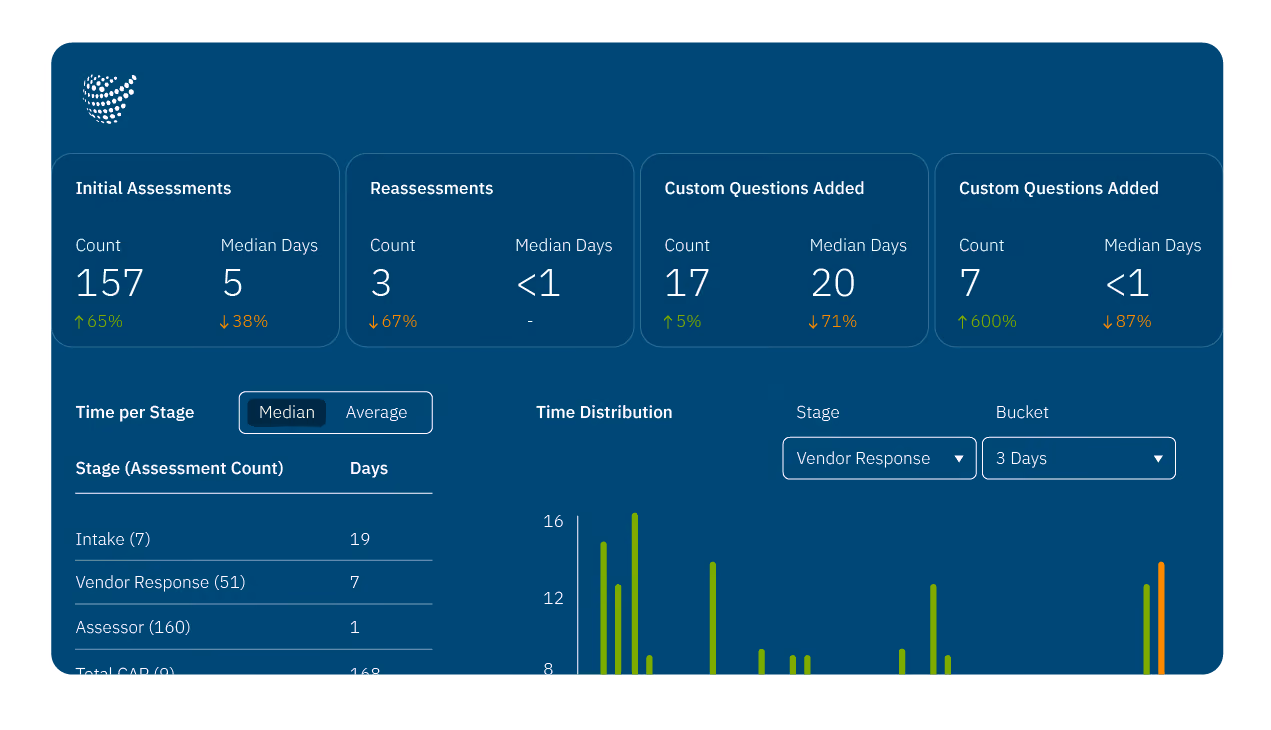Click the y-axis label 16
Viewport: 1271px width, 730px height.
[554, 521]
